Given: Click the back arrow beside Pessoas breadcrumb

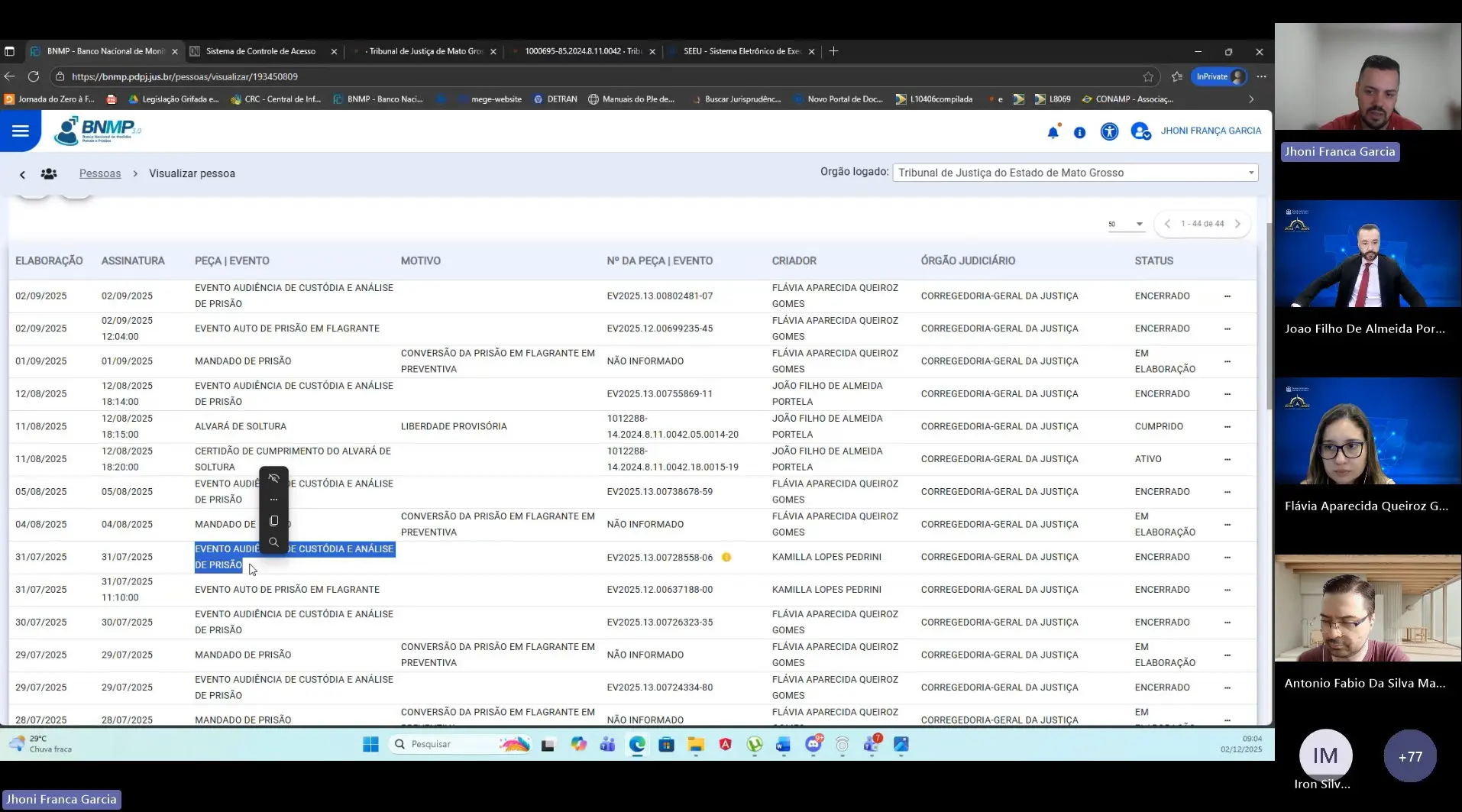Looking at the screenshot, I should click(x=22, y=174).
